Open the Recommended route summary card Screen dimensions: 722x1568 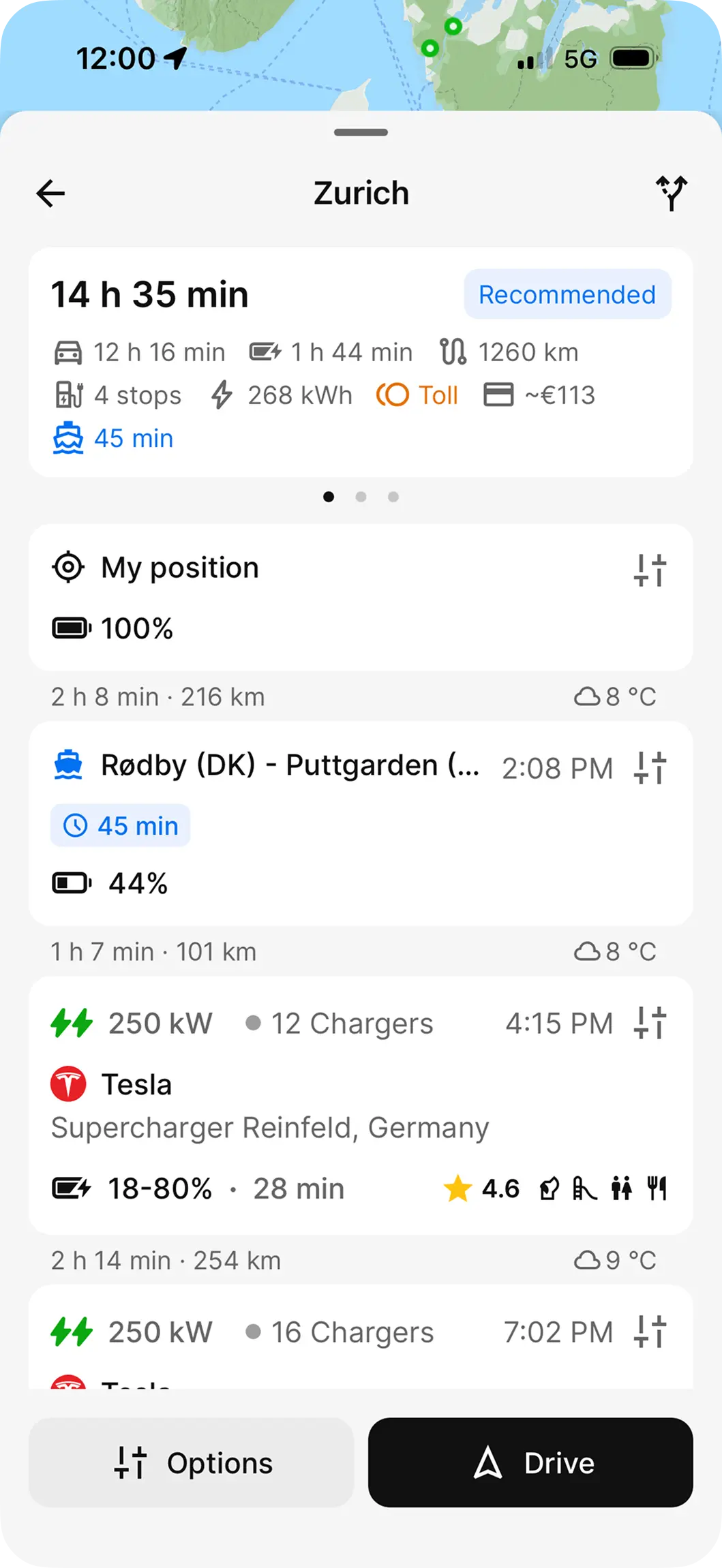[361, 361]
